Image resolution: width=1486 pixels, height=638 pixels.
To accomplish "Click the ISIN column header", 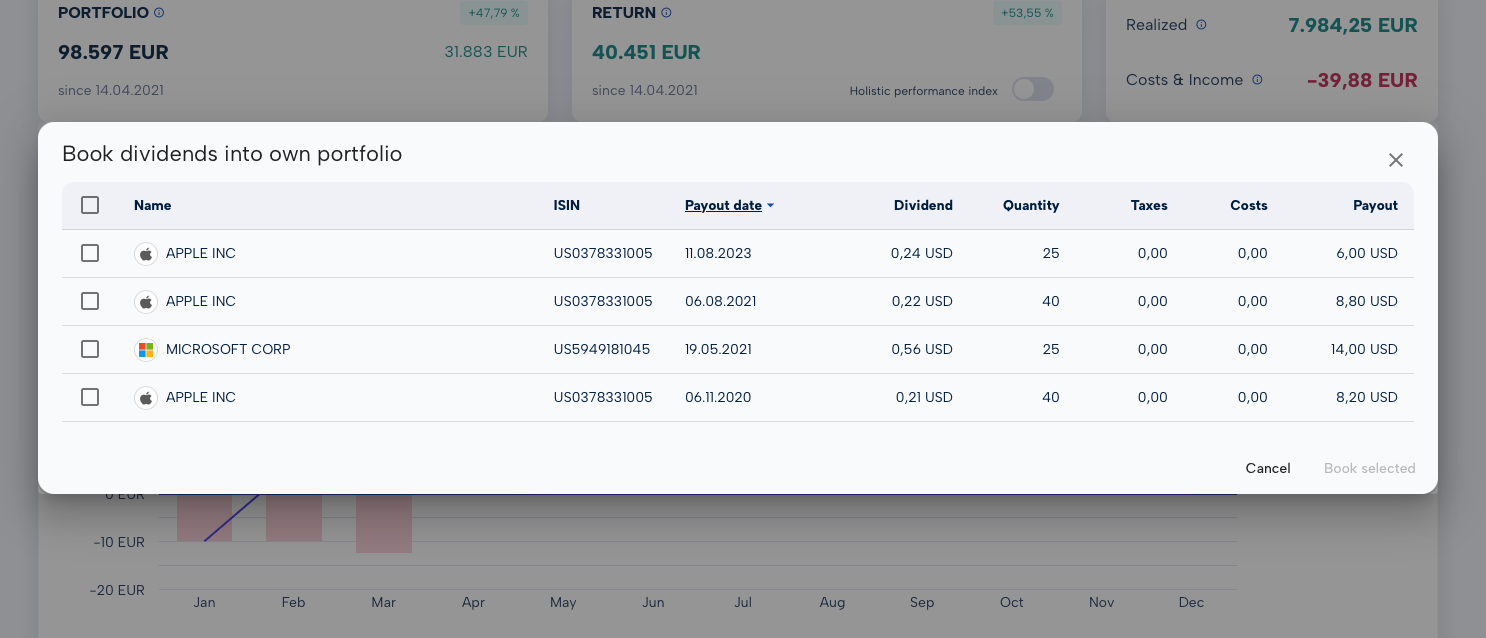I will pos(567,205).
